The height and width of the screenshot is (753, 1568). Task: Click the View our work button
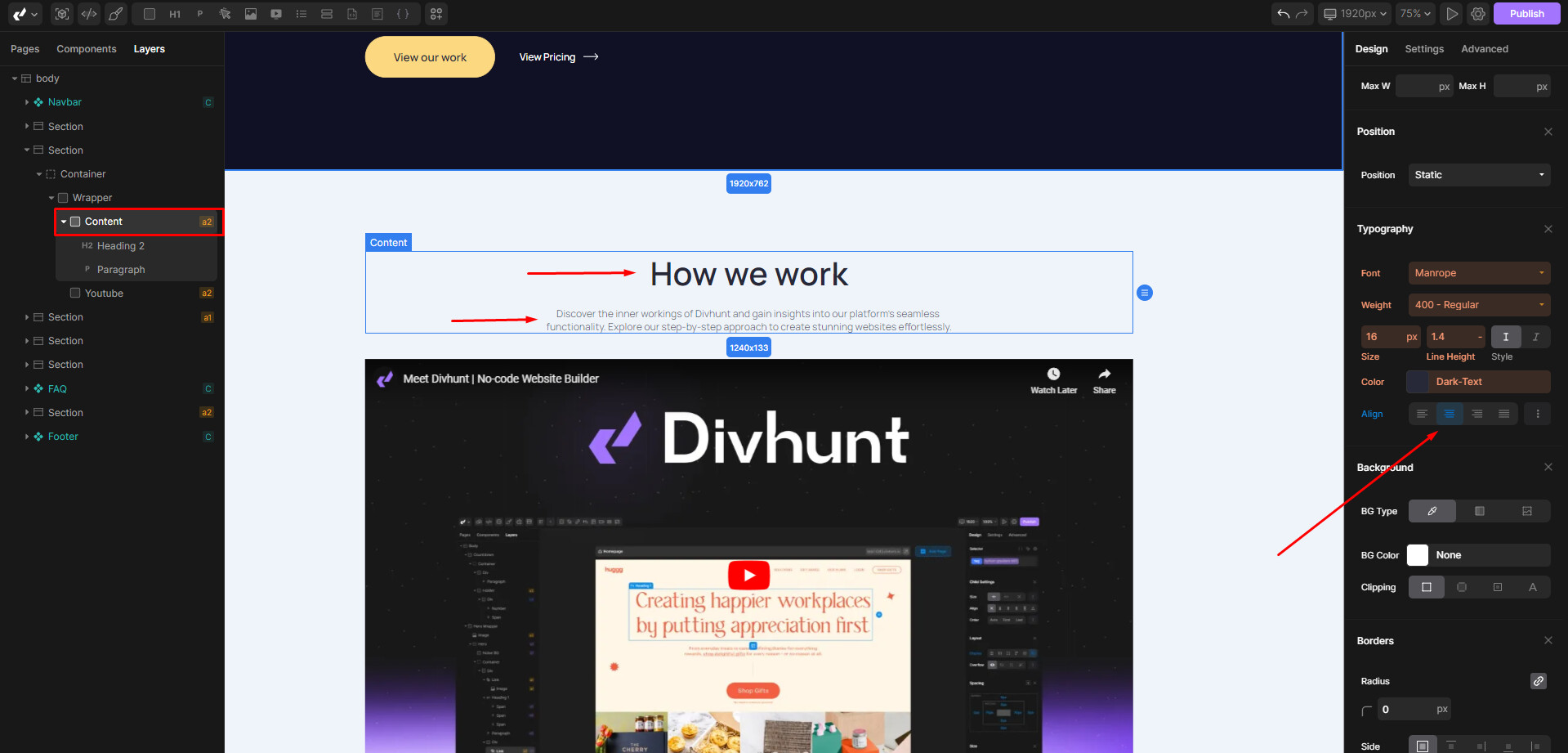430,57
